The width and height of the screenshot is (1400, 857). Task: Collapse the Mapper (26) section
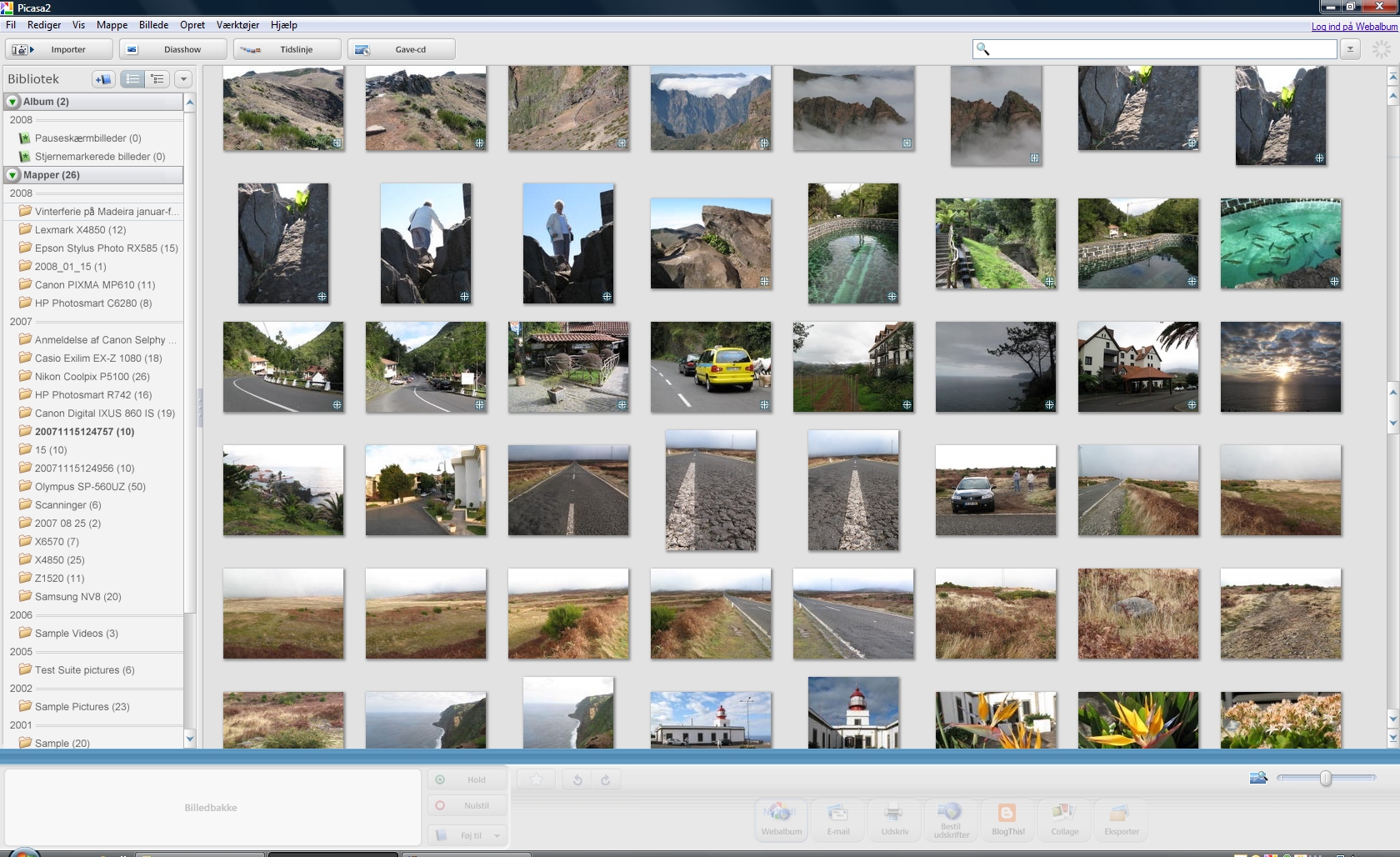tap(12, 175)
